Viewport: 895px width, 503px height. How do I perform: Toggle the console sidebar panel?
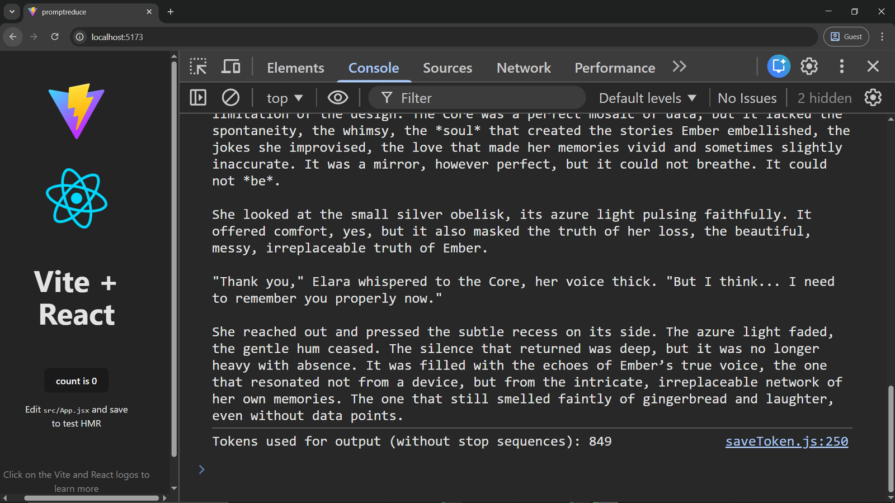(199, 98)
